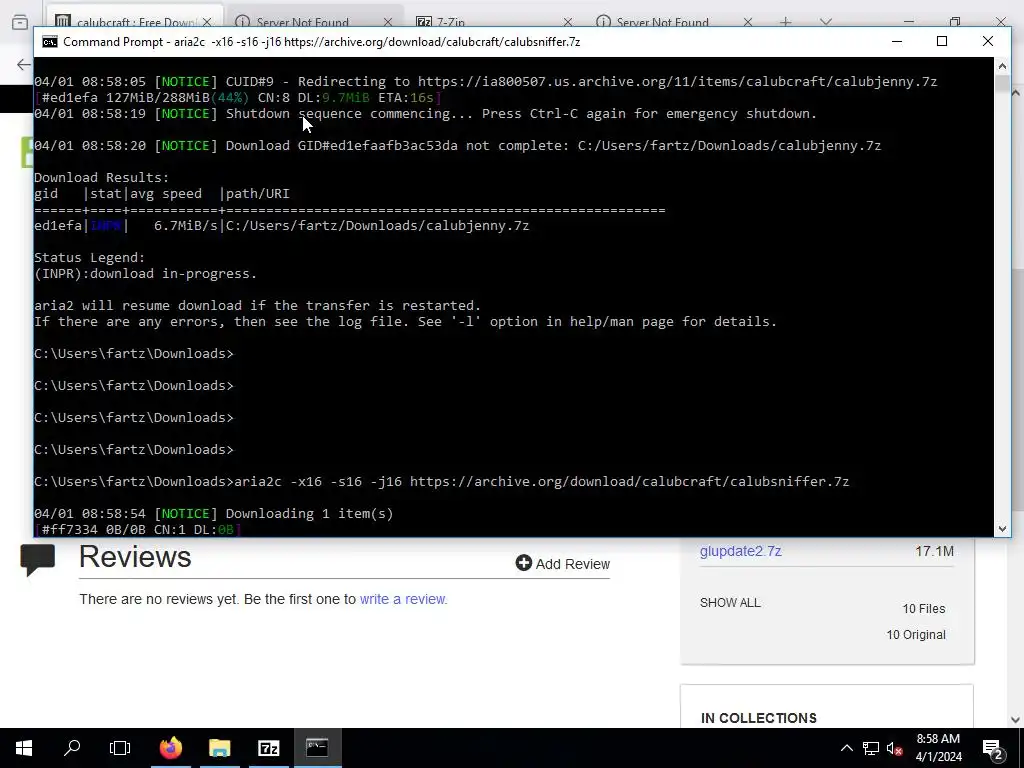
Task: Click the Status Legend text
Action: click(x=89, y=257)
